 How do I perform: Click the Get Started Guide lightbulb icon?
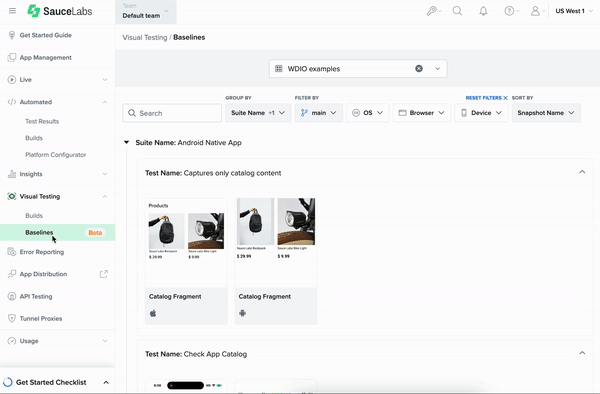[x=12, y=35]
